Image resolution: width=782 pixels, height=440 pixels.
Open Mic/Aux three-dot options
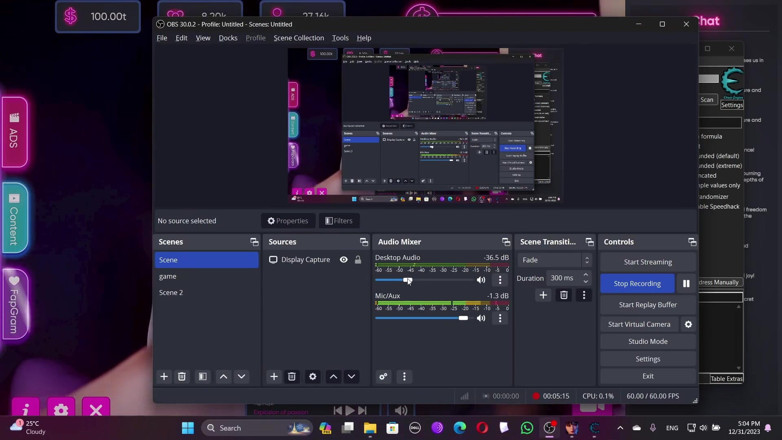[x=500, y=318]
